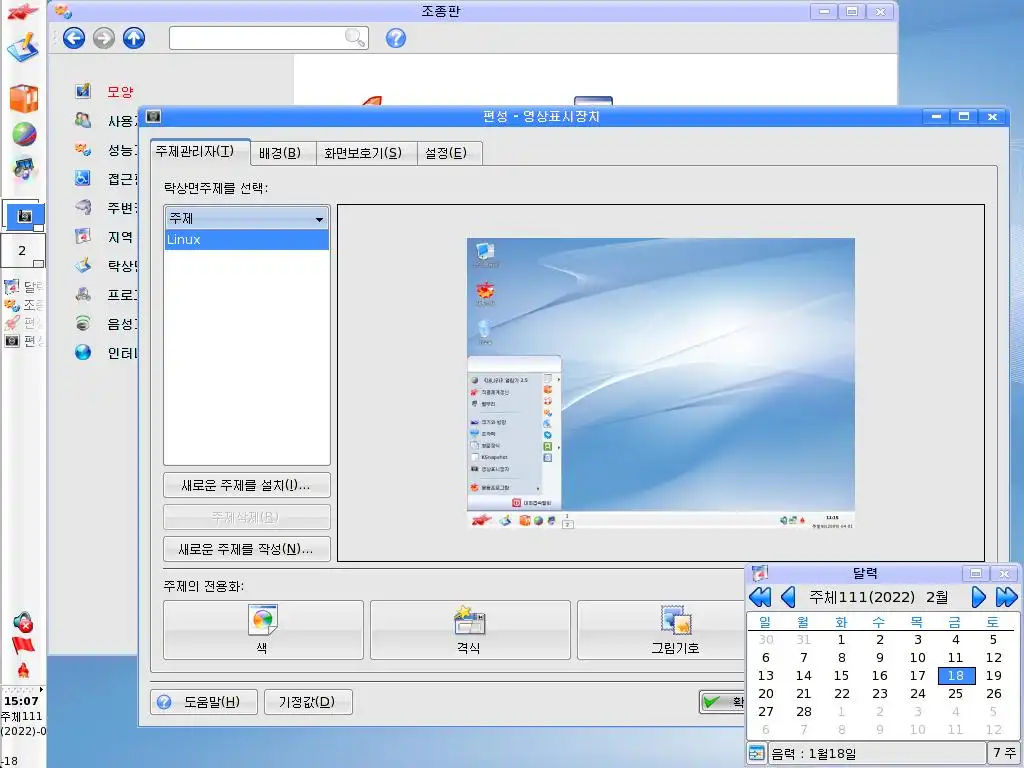Screen dimensions: 1024x768
Task: Click the 7 주 week selector in calendar
Action: (1004, 753)
